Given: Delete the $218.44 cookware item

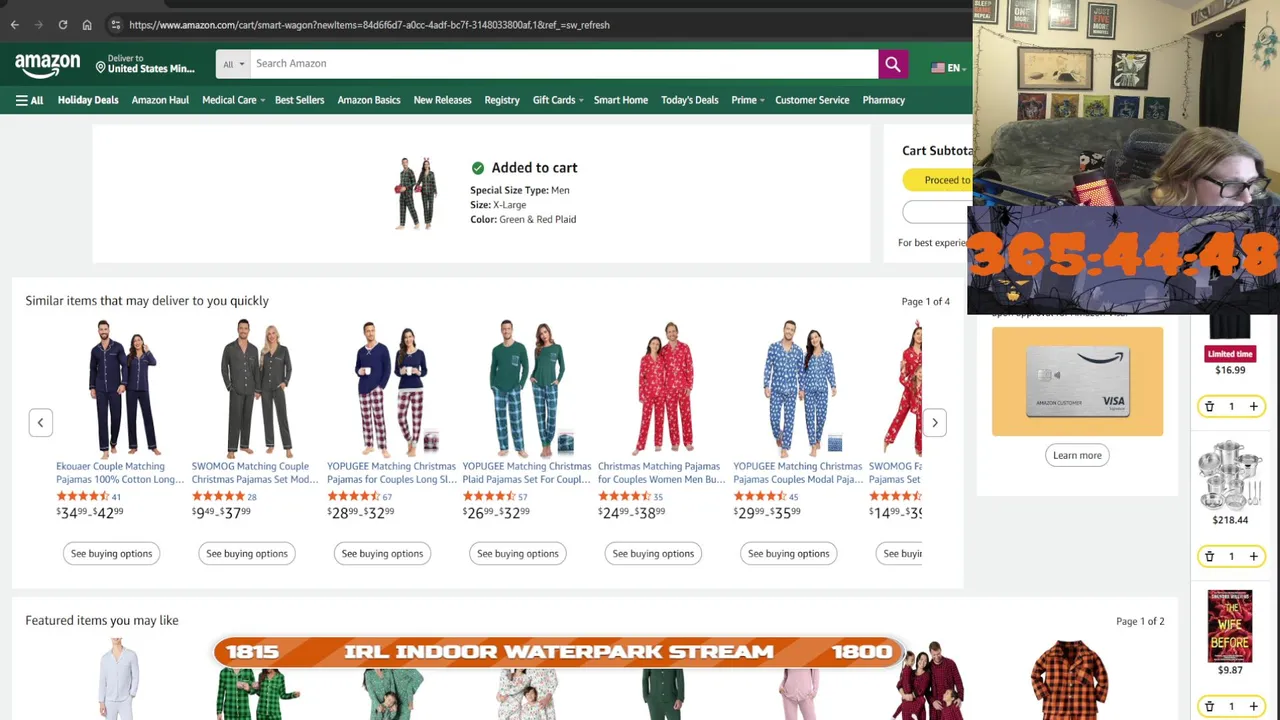Looking at the screenshot, I should coord(1209,556).
